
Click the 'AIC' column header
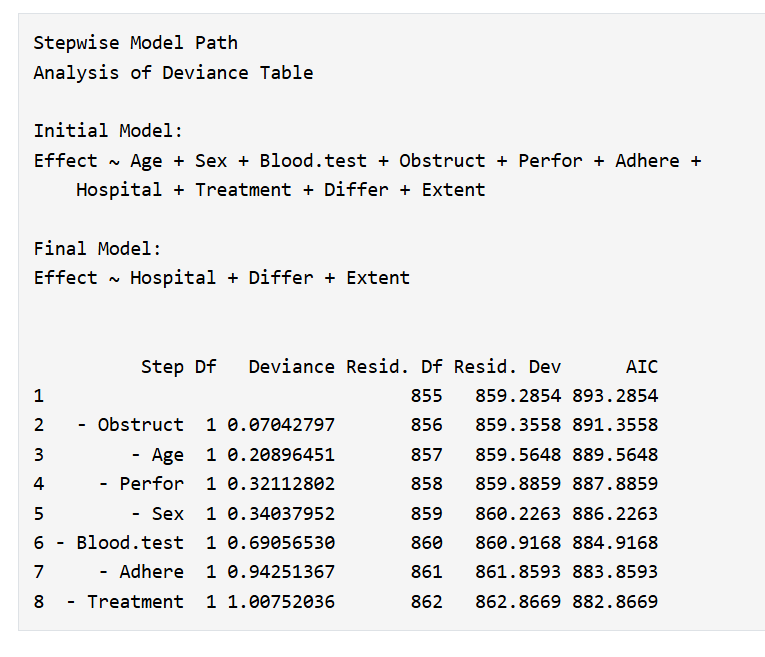(642, 367)
